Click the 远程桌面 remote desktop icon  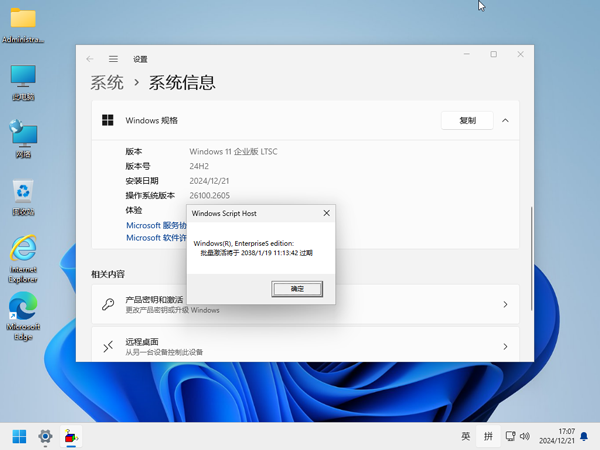[x=108, y=346]
